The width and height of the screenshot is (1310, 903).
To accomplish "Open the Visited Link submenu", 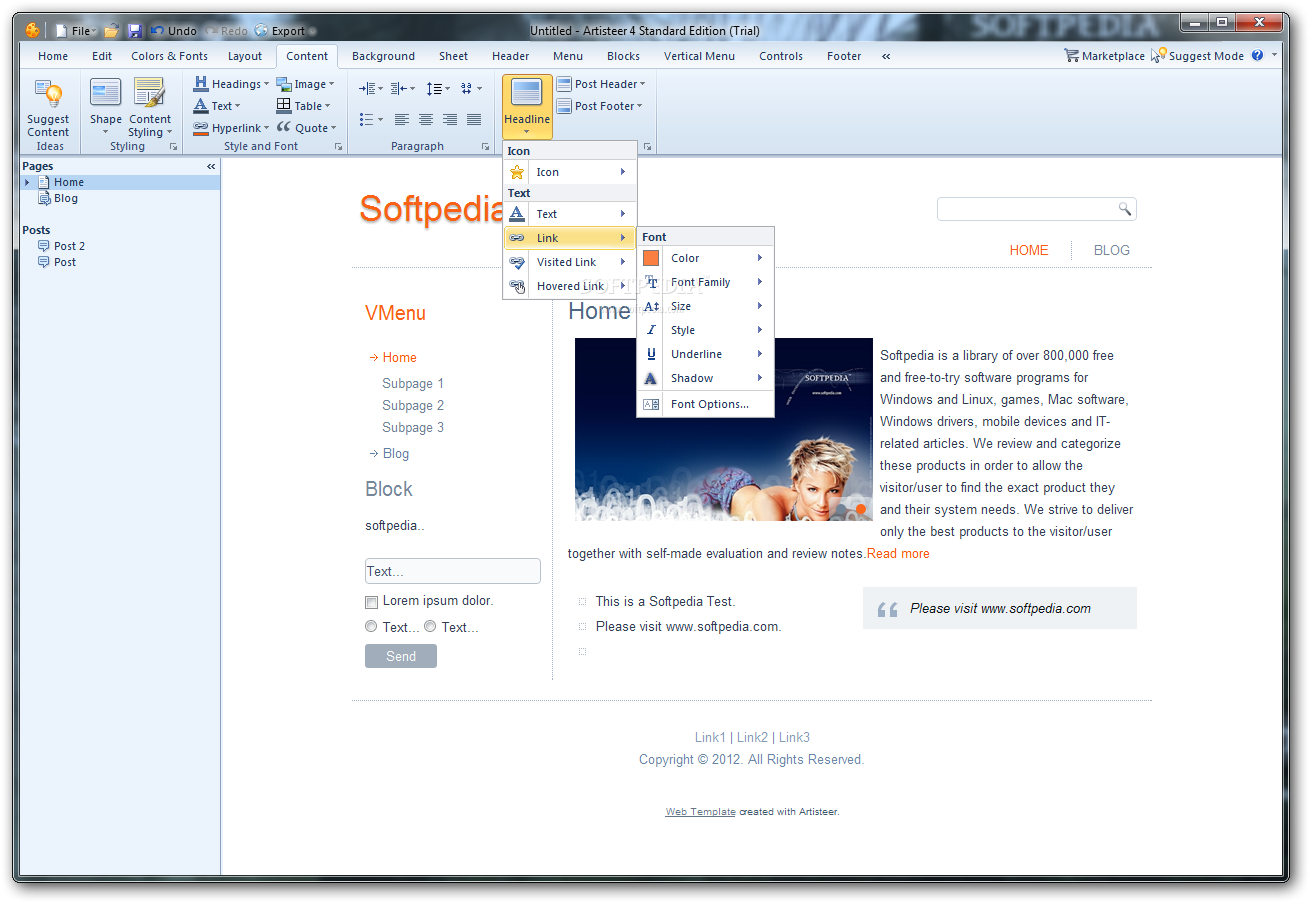I will coord(570,262).
